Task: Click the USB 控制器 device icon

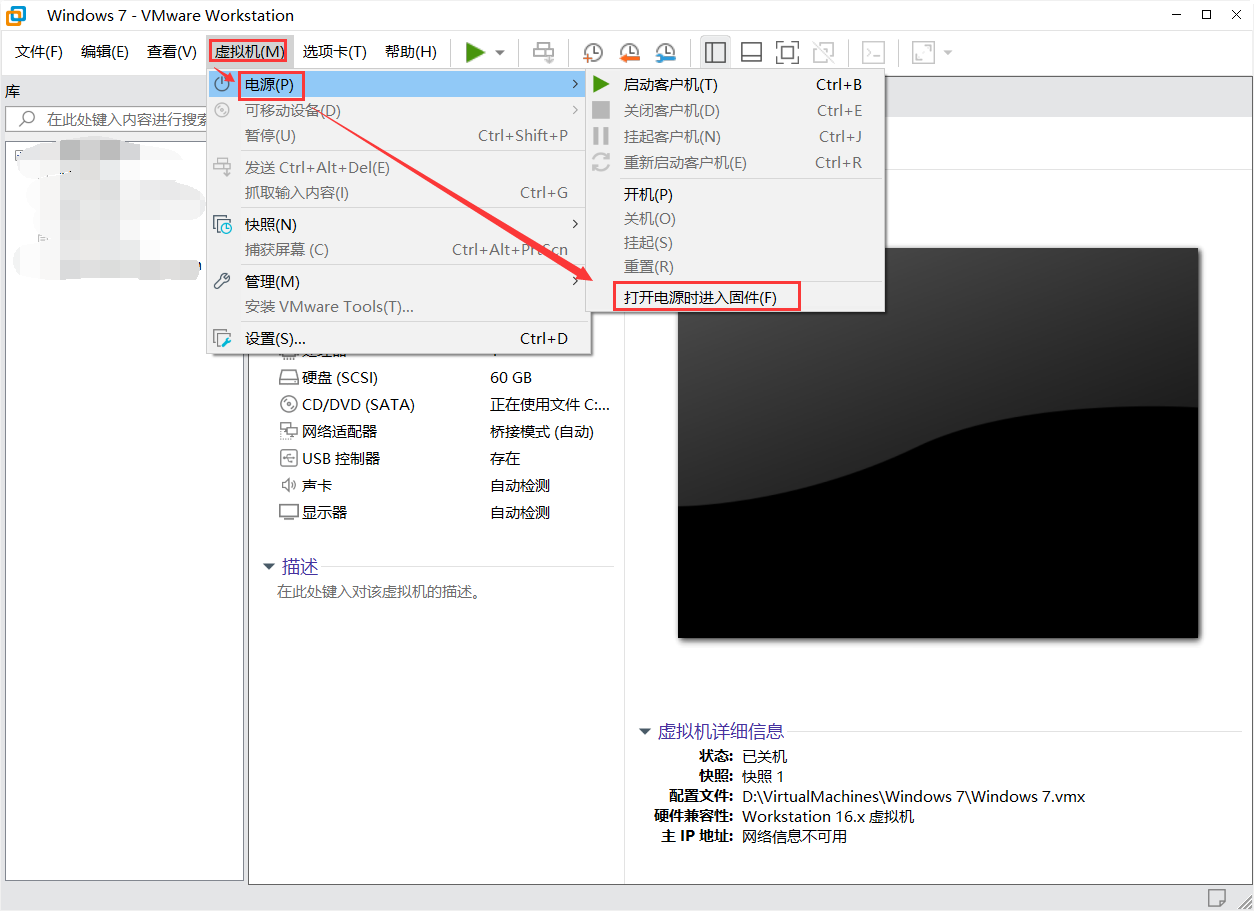Action: pyautogui.click(x=288, y=459)
